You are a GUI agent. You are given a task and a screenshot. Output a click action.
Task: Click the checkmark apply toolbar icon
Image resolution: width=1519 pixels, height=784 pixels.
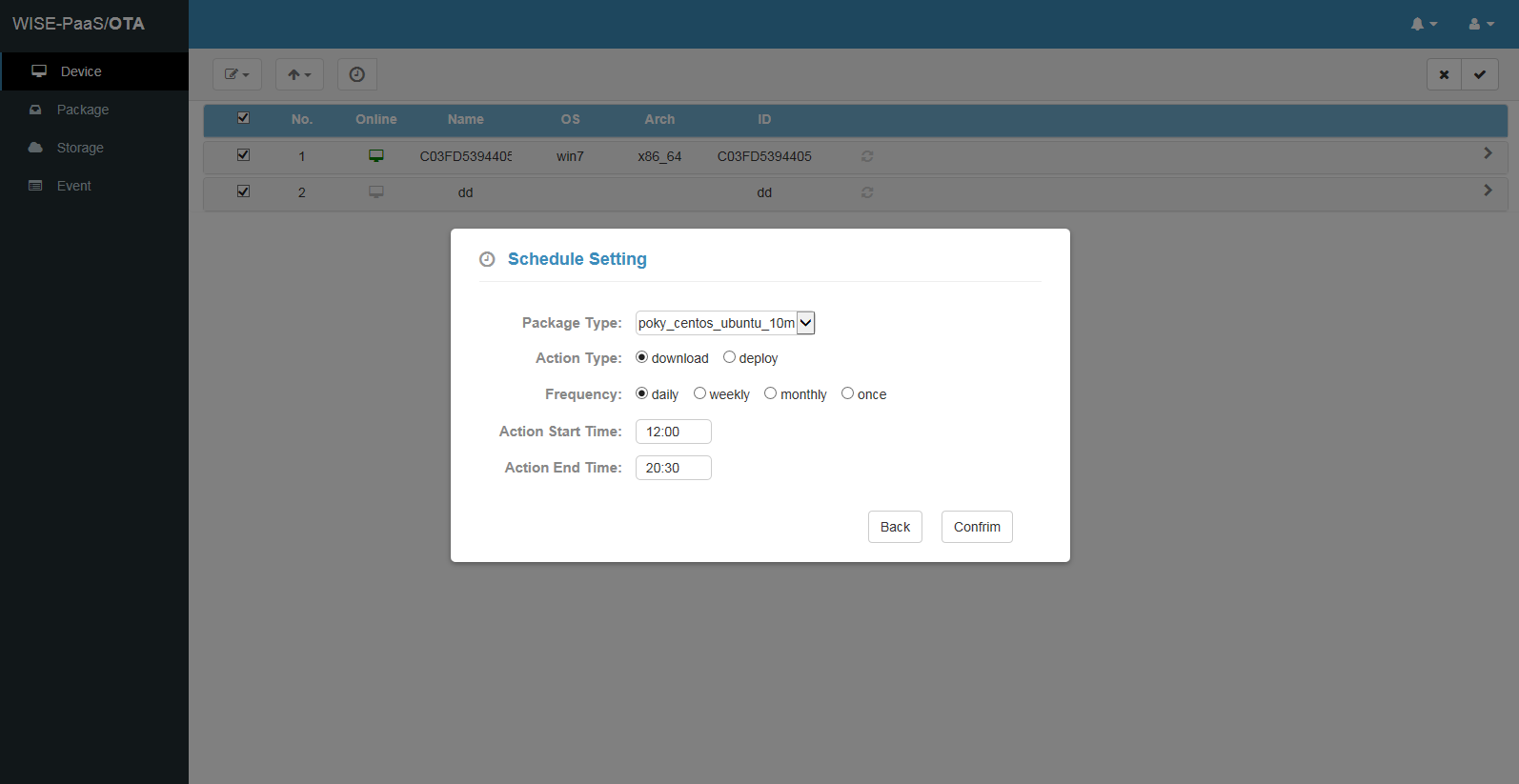[x=1480, y=74]
